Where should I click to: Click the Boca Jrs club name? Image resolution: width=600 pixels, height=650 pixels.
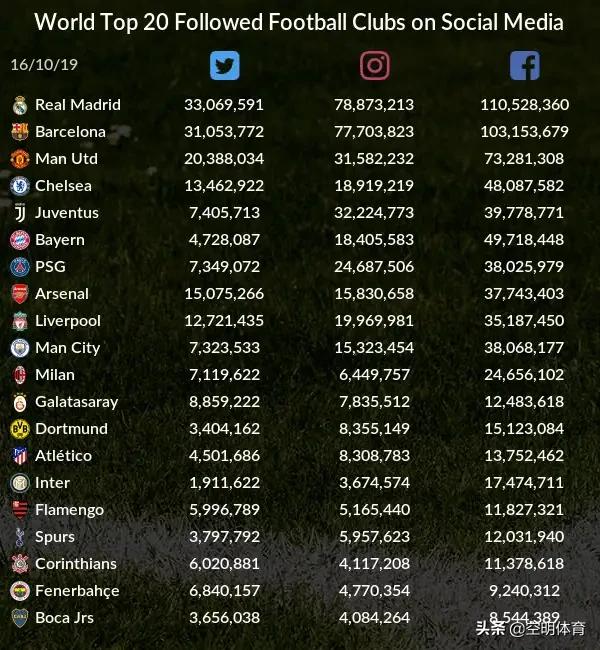coord(64,618)
